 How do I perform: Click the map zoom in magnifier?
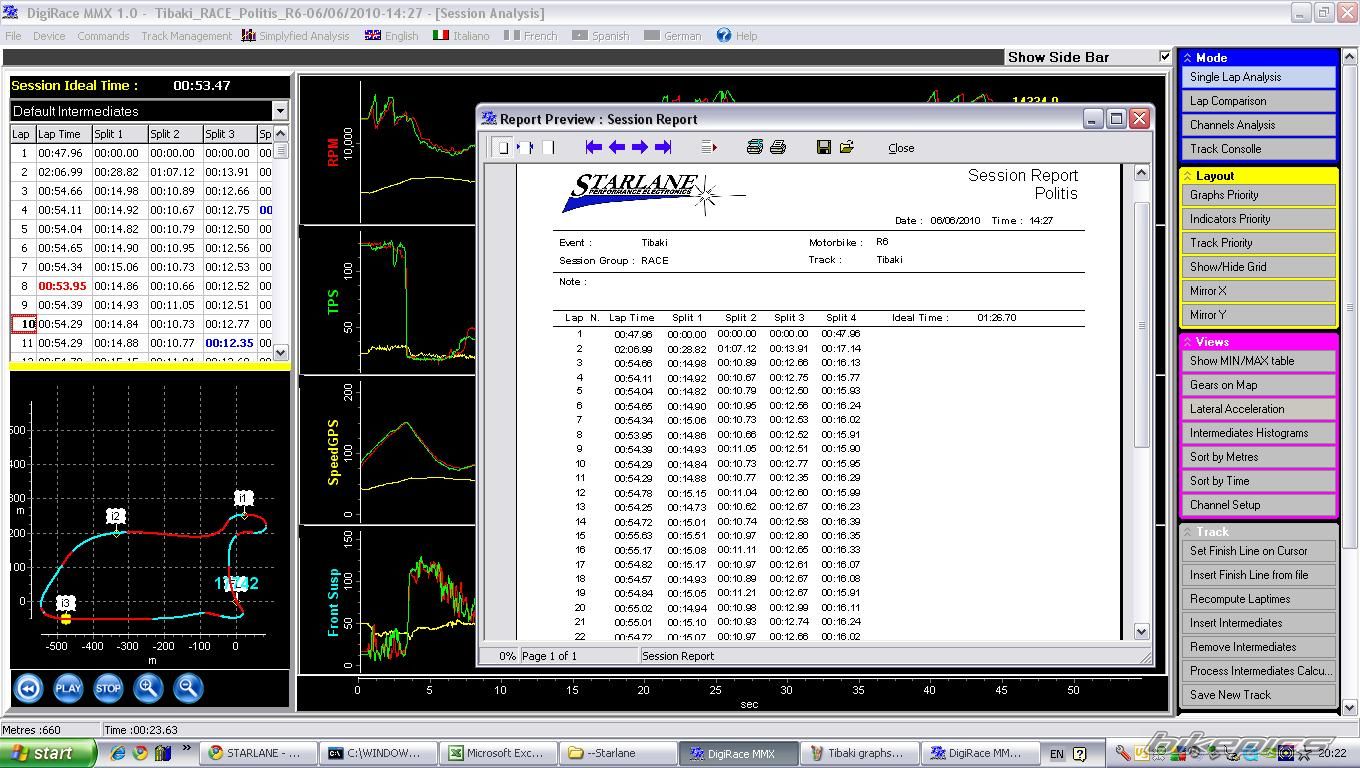click(148, 688)
